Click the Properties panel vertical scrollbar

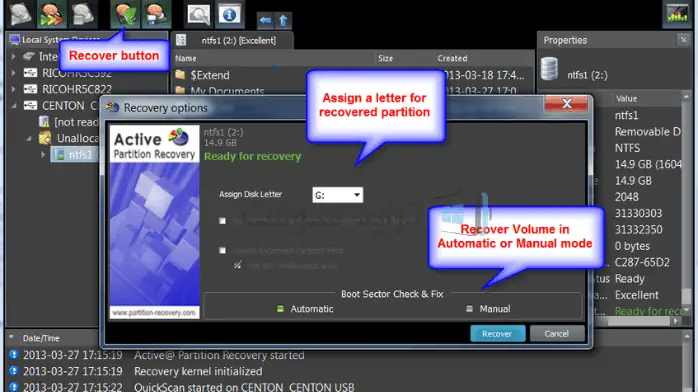[x=687, y=203]
